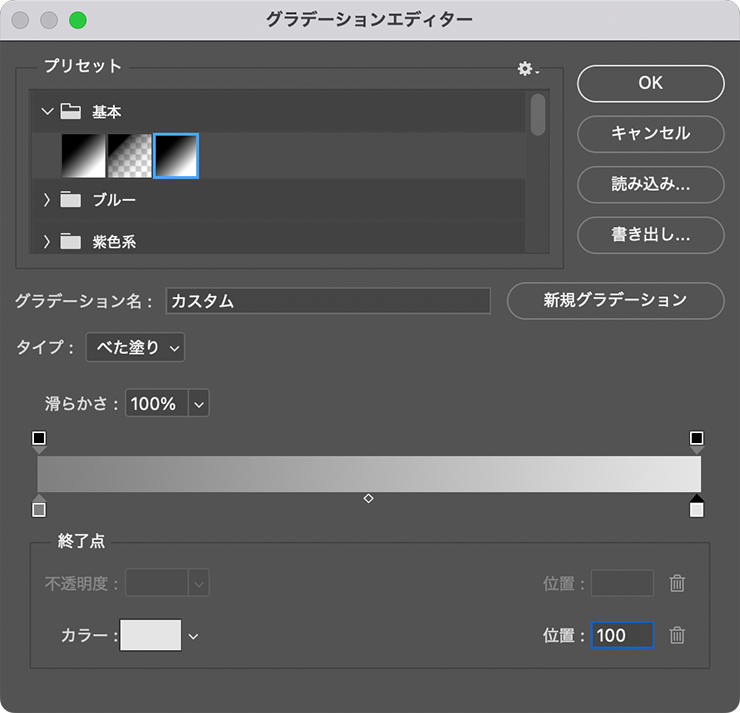Image resolution: width=740 pixels, height=713 pixels.
Task: Open the タイプ dropdown showing べた塗り
Action: 135,348
